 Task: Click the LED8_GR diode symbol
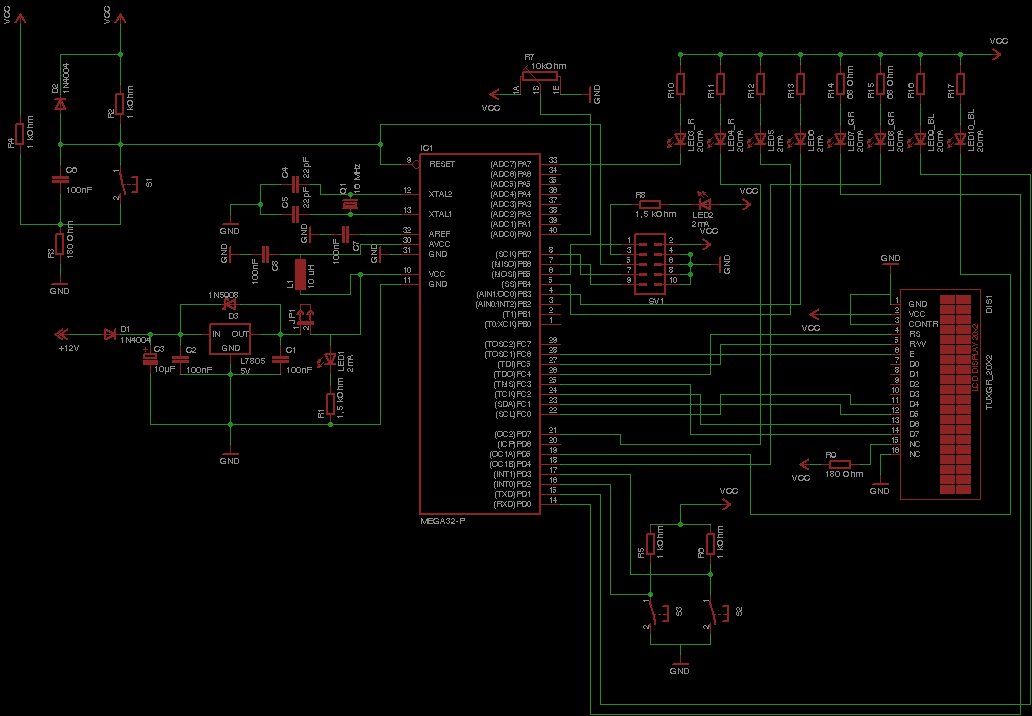[879, 140]
